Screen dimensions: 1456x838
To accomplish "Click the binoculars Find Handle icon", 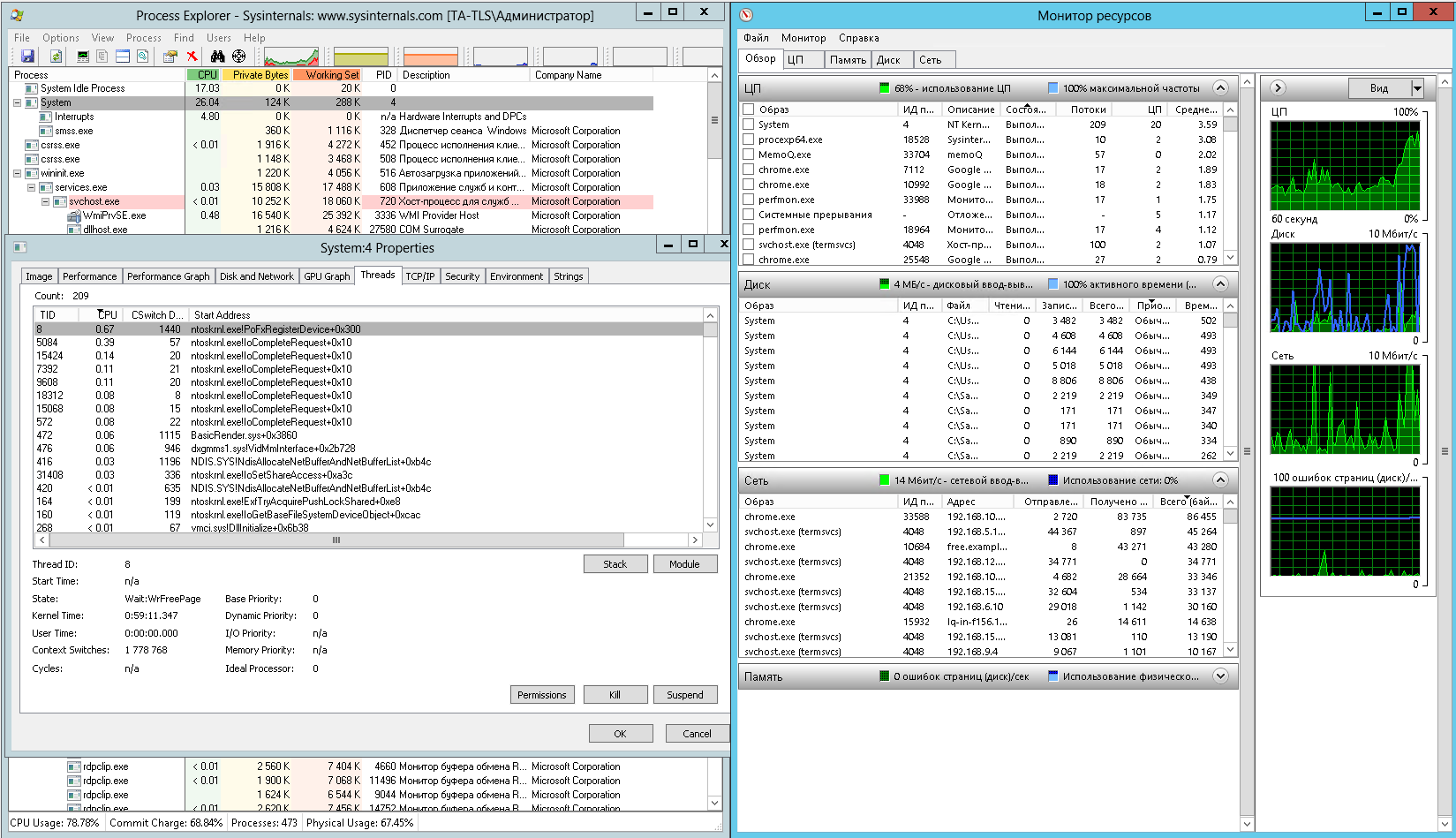I will point(218,57).
